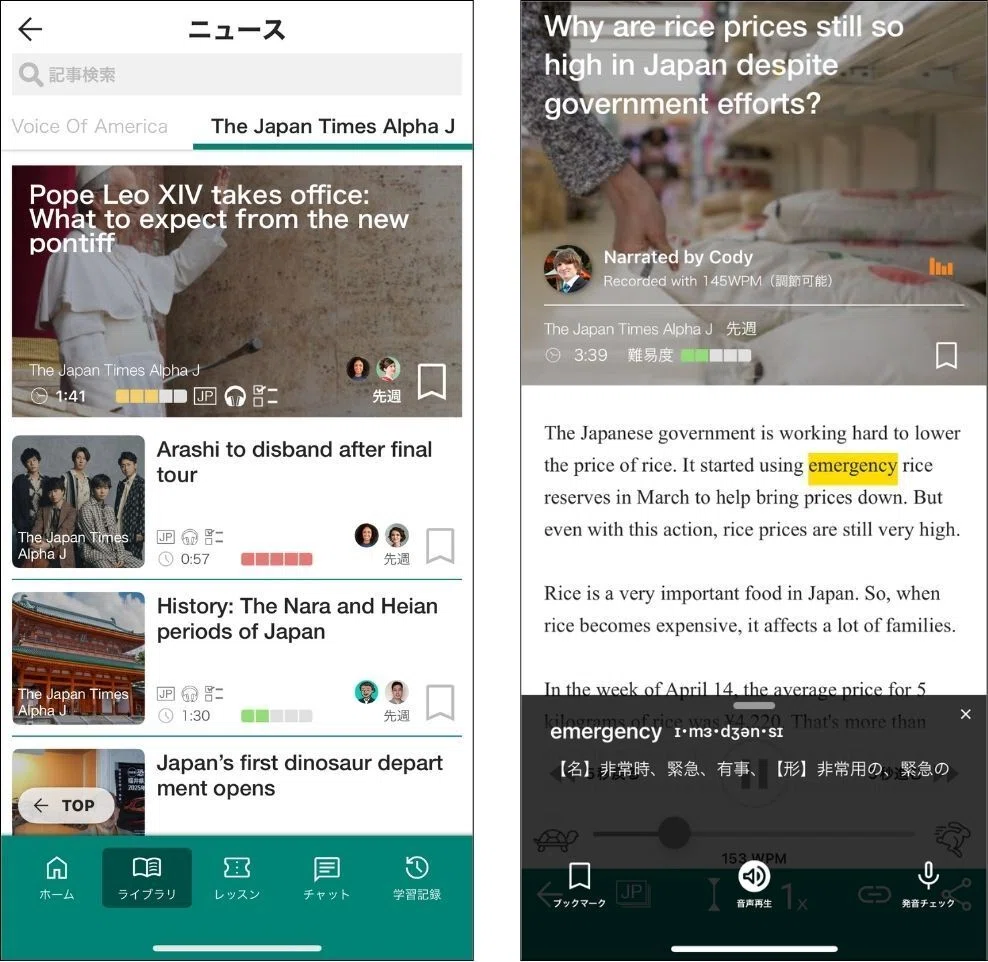The height and width of the screenshot is (962, 988).
Task: Tap the JP translation icon on Pope article
Action: tap(205, 396)
